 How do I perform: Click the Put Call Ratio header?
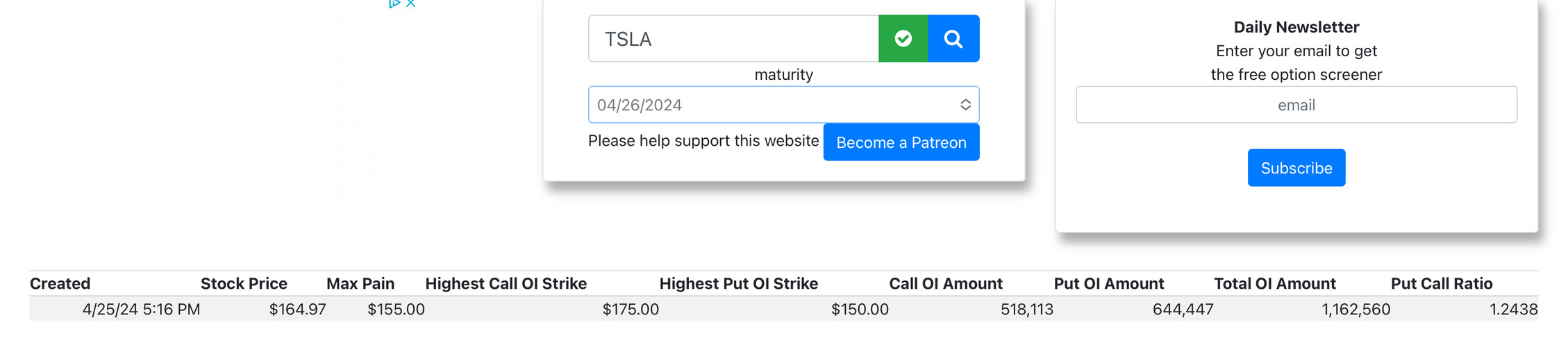click(1442, 283)
